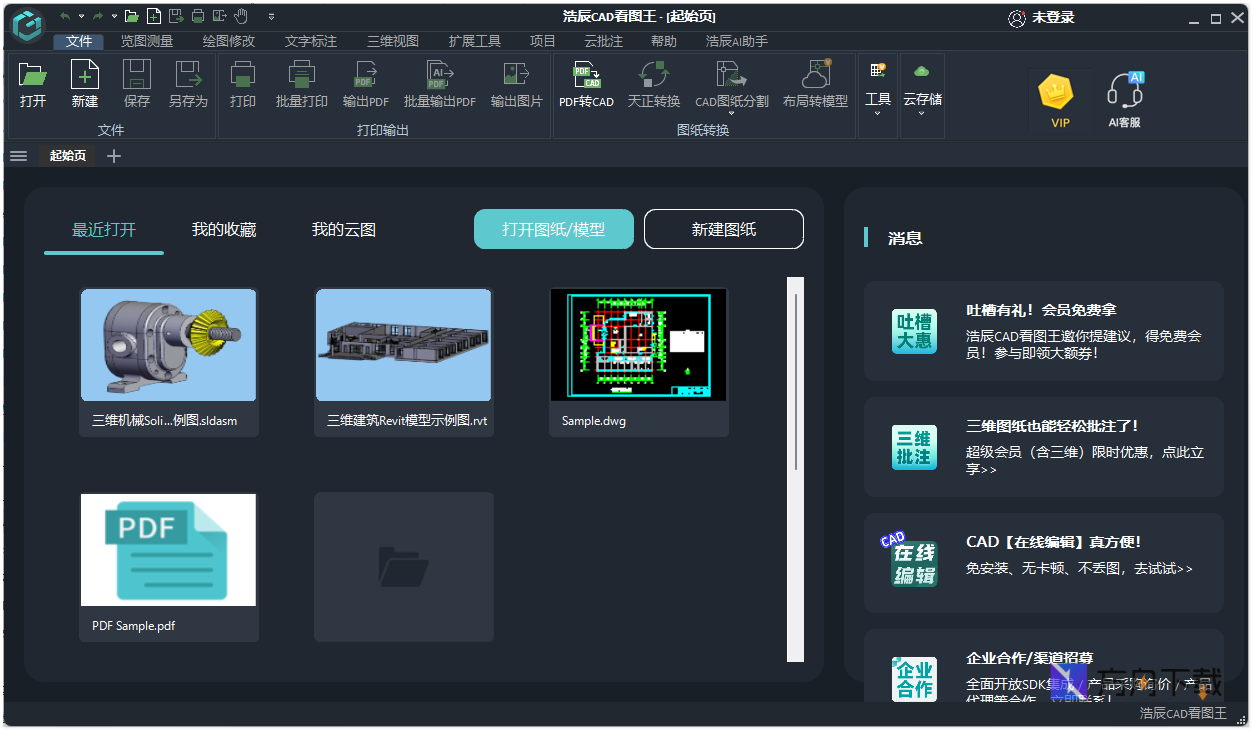This screenshot has height=731, width=1253.
Task: Open the 浩辰AI助手 ribbon tab
Action: (737, 41)
